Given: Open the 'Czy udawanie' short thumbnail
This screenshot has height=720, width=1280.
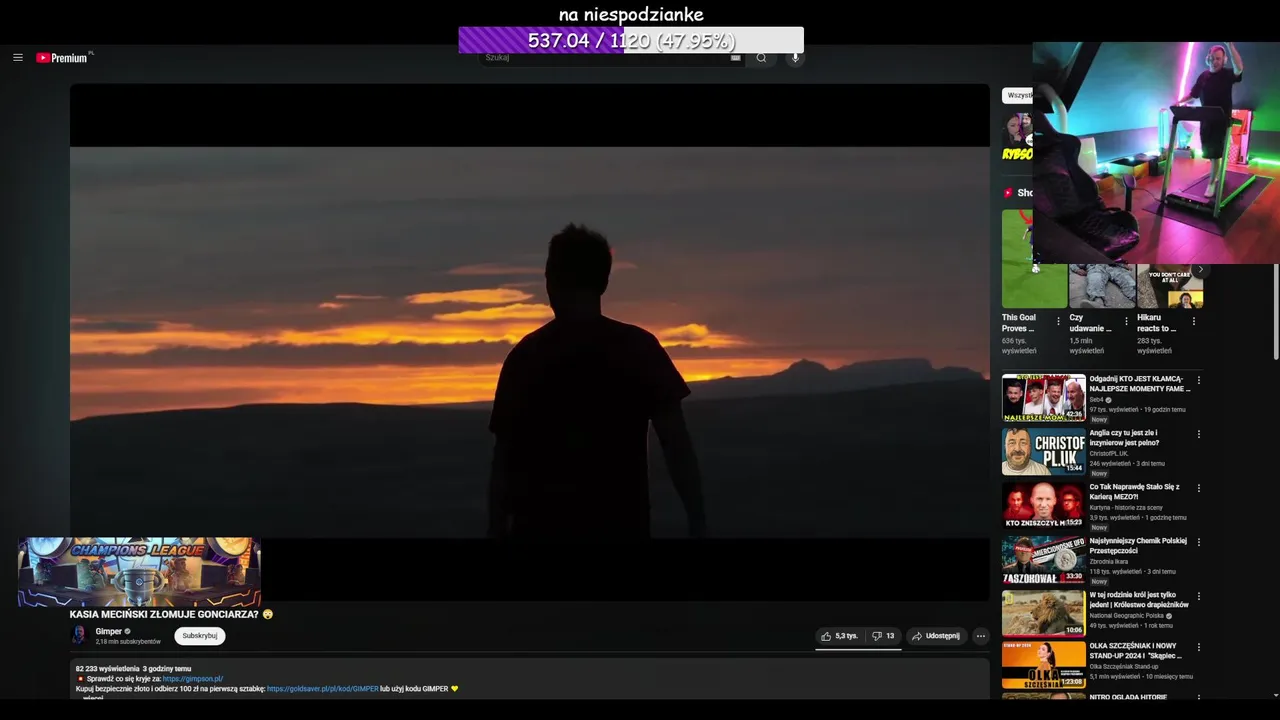Looking at the screenshot, I should click(1102, 286).
